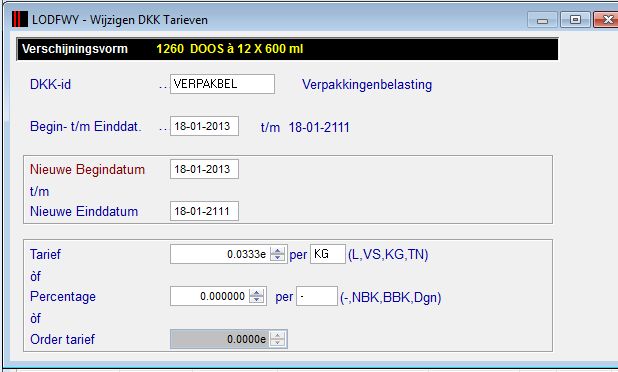Click the Order tarief label
Screen dimensions: 618x372
62,339
